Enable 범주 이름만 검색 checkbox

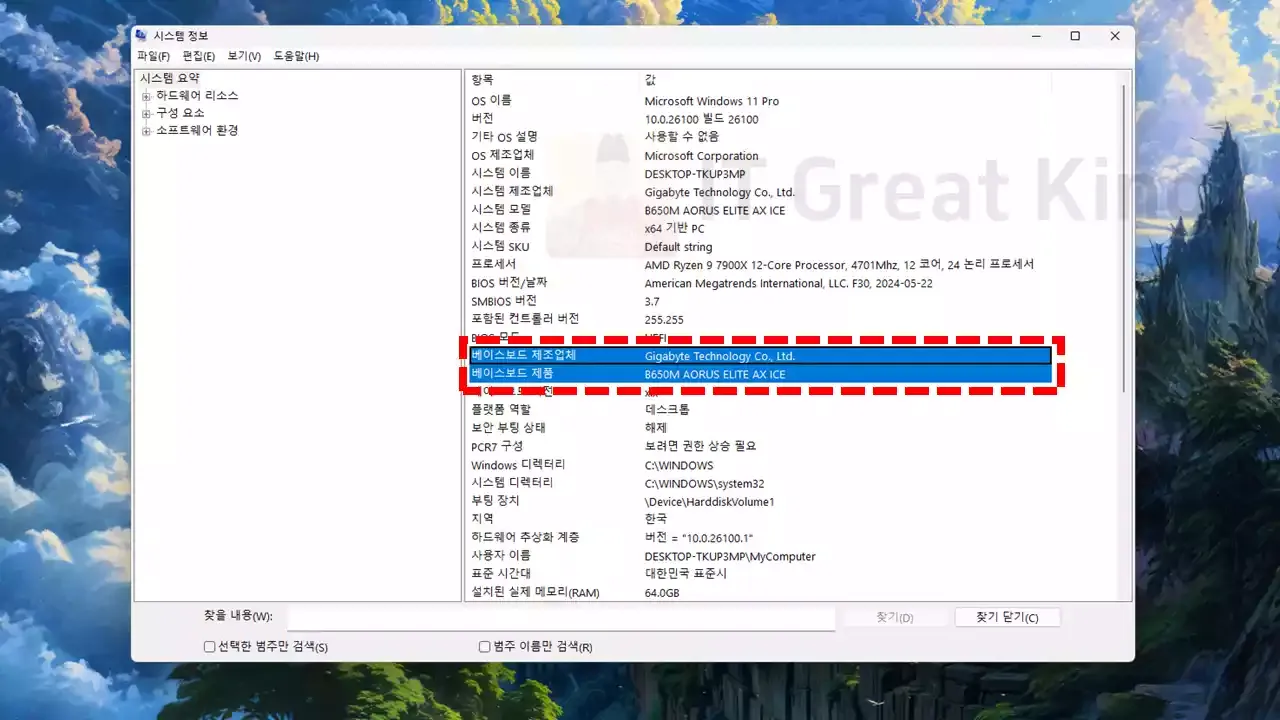click(485, 647)
